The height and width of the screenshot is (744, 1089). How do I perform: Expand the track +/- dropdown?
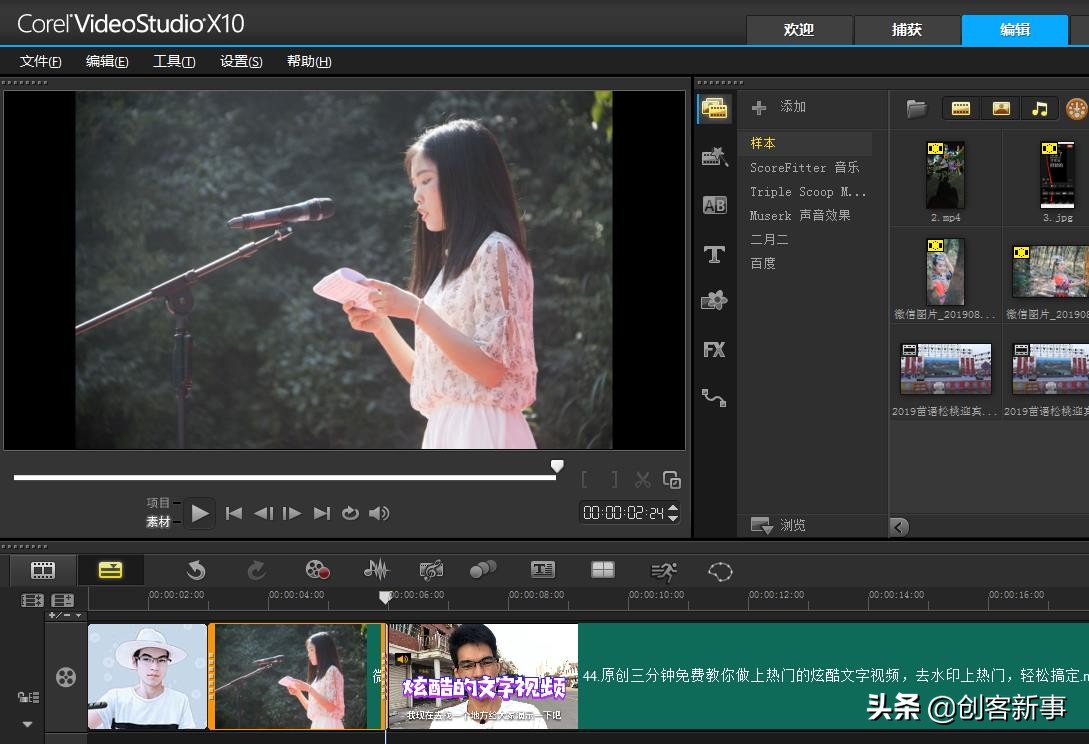click(x=66, y=616)
